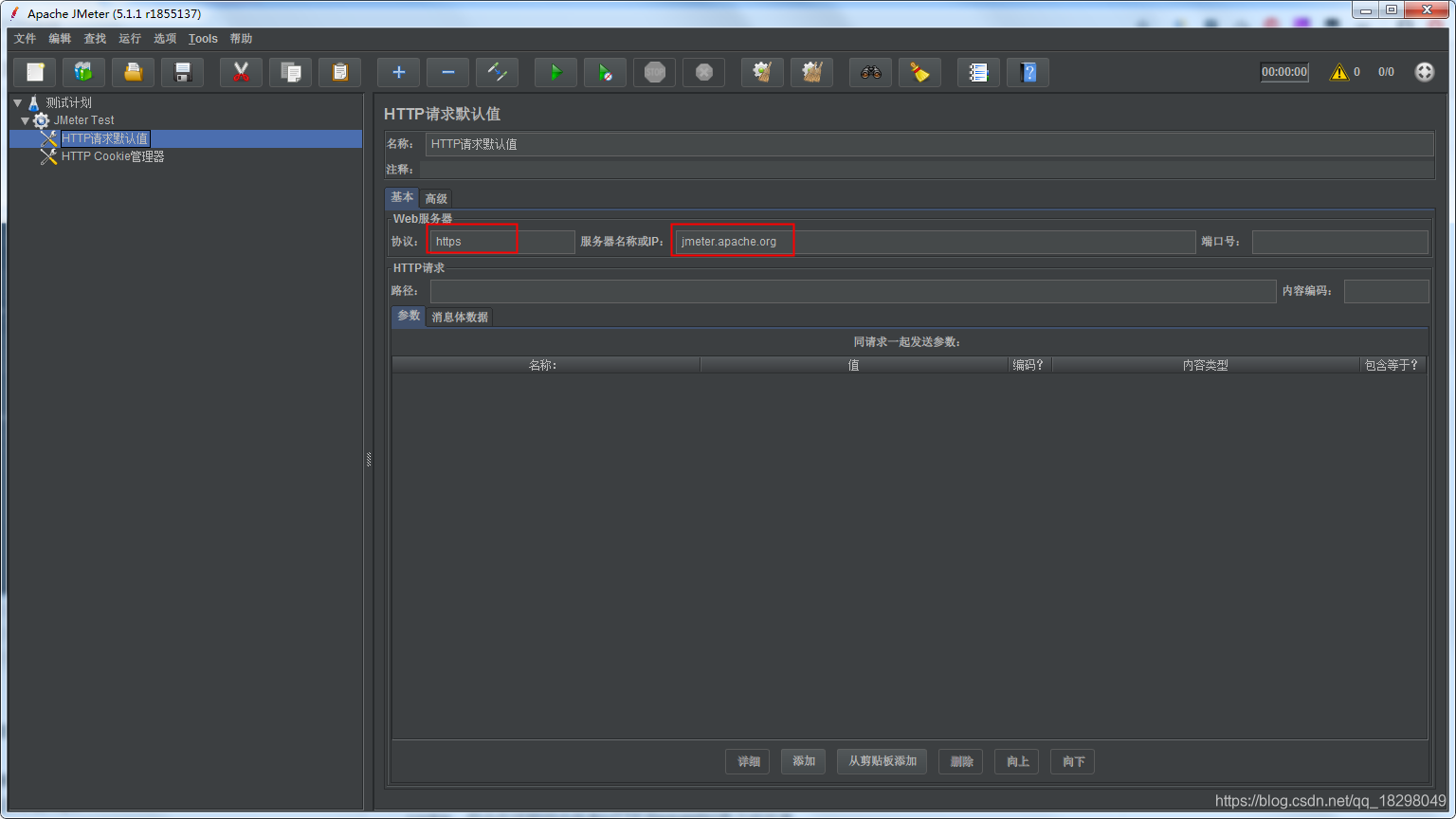Start the test with green arrow
This screenshot has width=1456, height=819.
coord(555,72)
